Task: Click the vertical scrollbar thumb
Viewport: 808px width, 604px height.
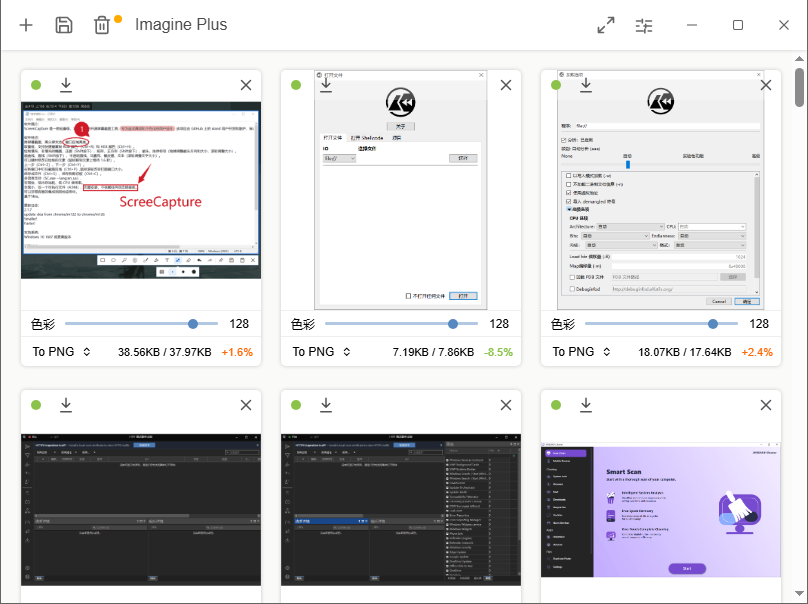Action: pos(799,87)
